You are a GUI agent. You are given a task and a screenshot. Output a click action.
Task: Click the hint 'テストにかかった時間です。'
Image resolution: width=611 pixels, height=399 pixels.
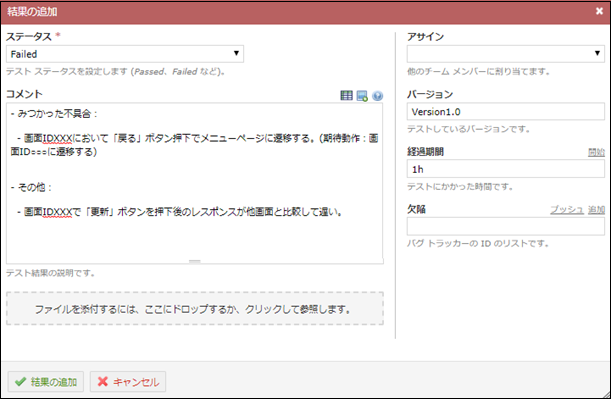pos(460,187)
